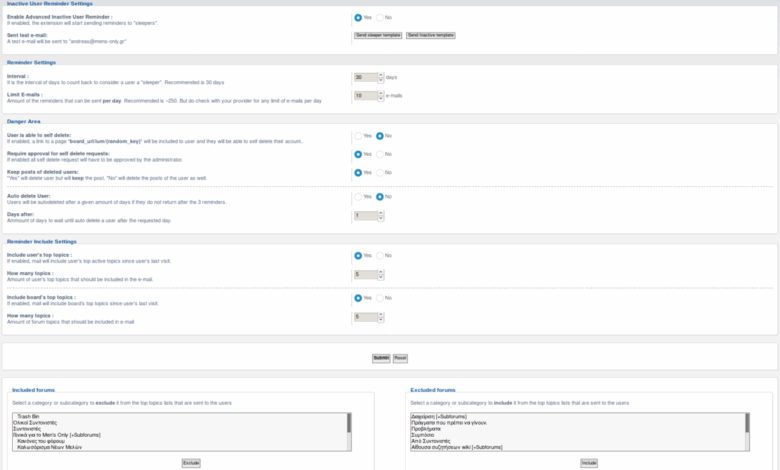Screen dimensions: 780x470
Task: Click the Interval days number field
Action: (365, 77)
